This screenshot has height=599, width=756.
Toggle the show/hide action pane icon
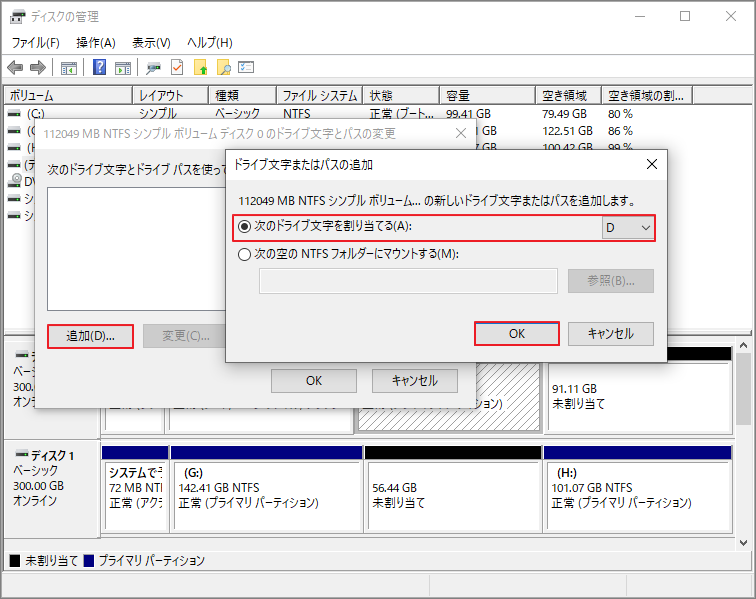[x=122, y=68]
